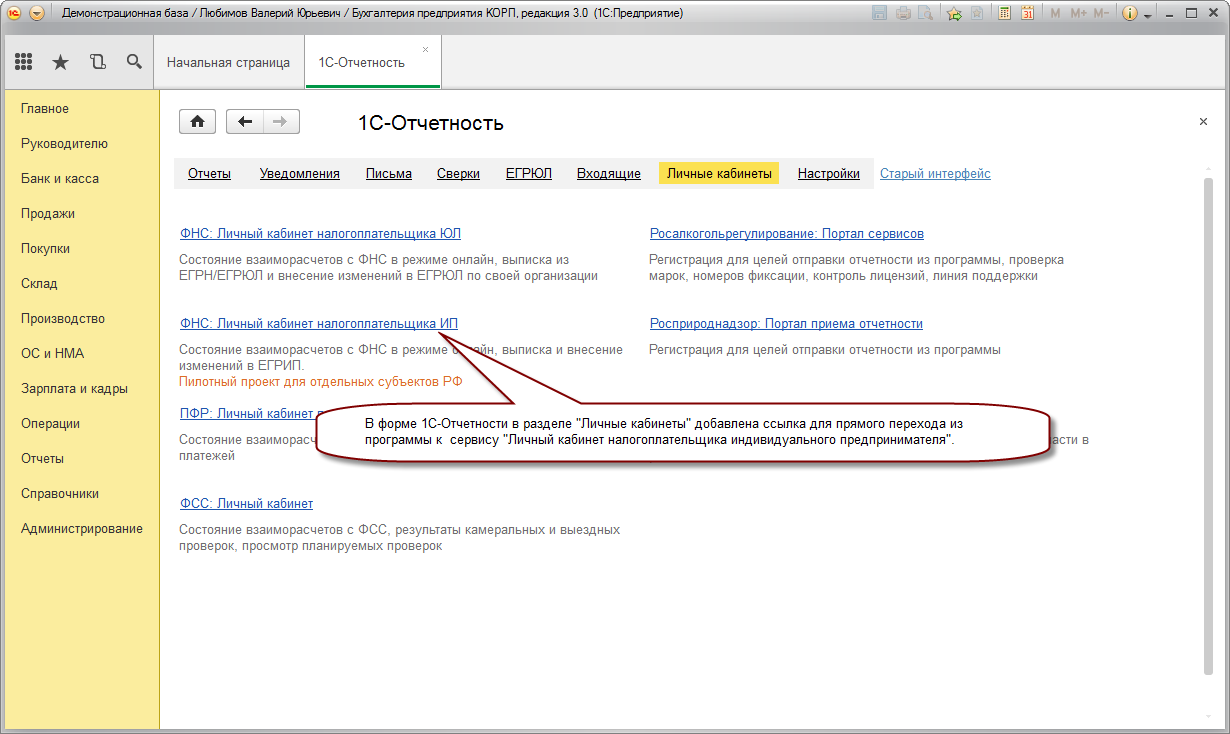Close the 1С-Отчетность form with X
Screen dimensions: 1230x734
(x=1203, y=121)
